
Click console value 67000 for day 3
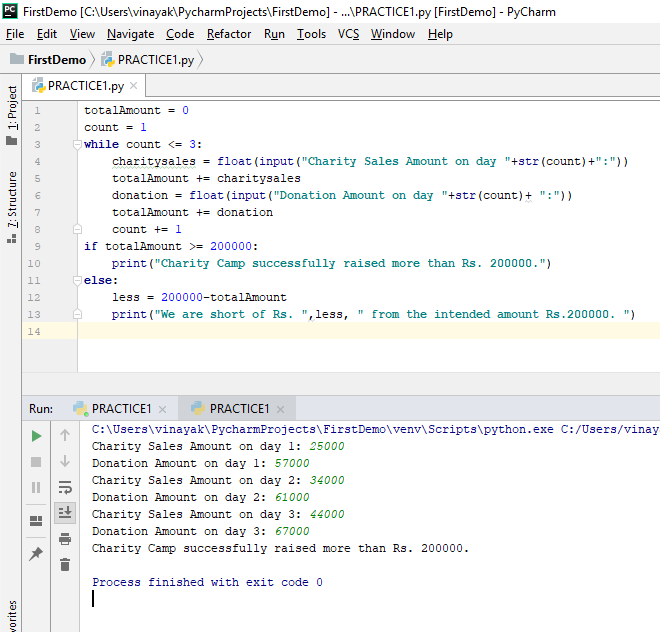tap(292, 531)
